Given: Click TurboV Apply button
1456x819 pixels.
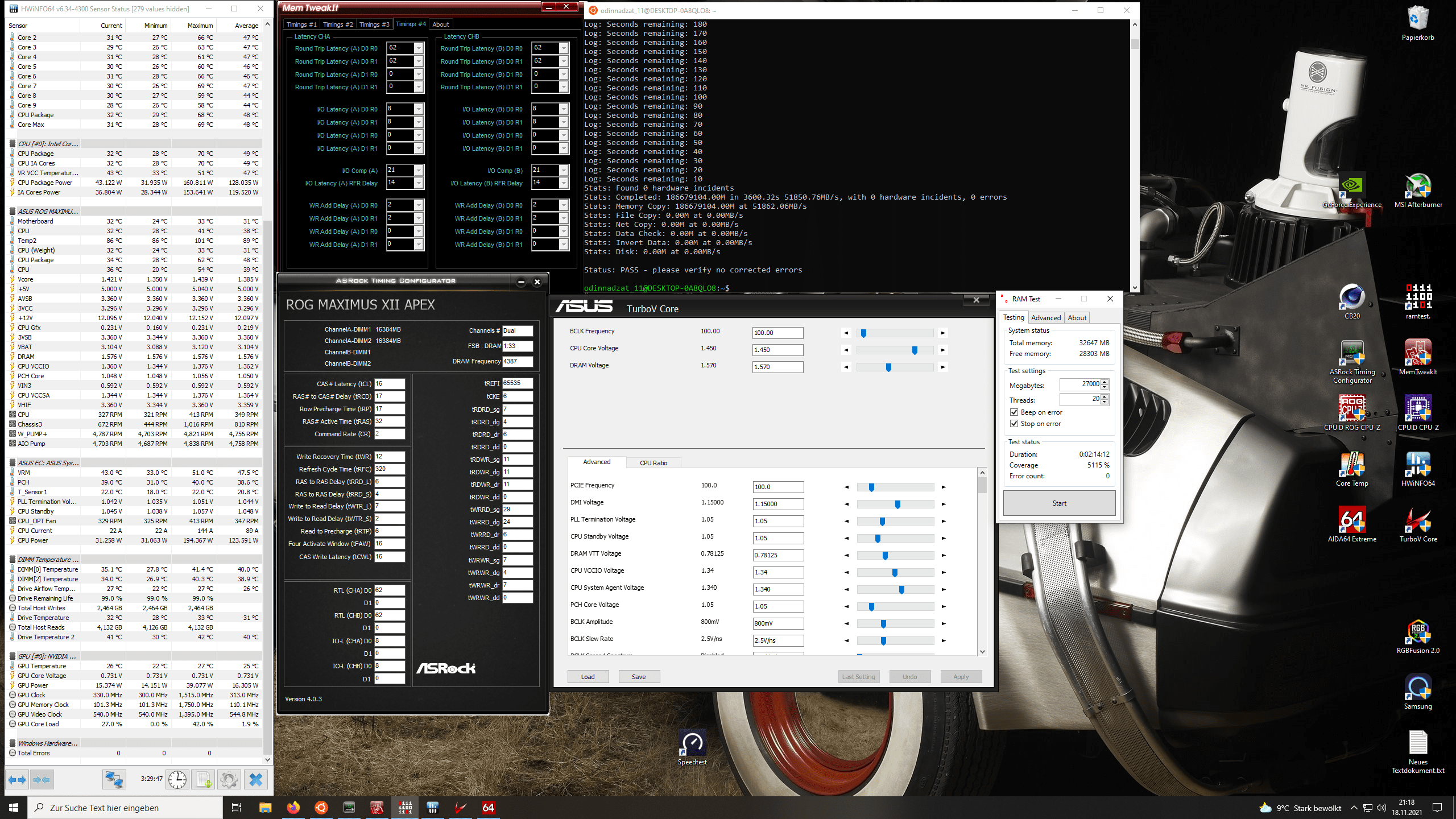Looking at the screenshot, I should point(961,677).
